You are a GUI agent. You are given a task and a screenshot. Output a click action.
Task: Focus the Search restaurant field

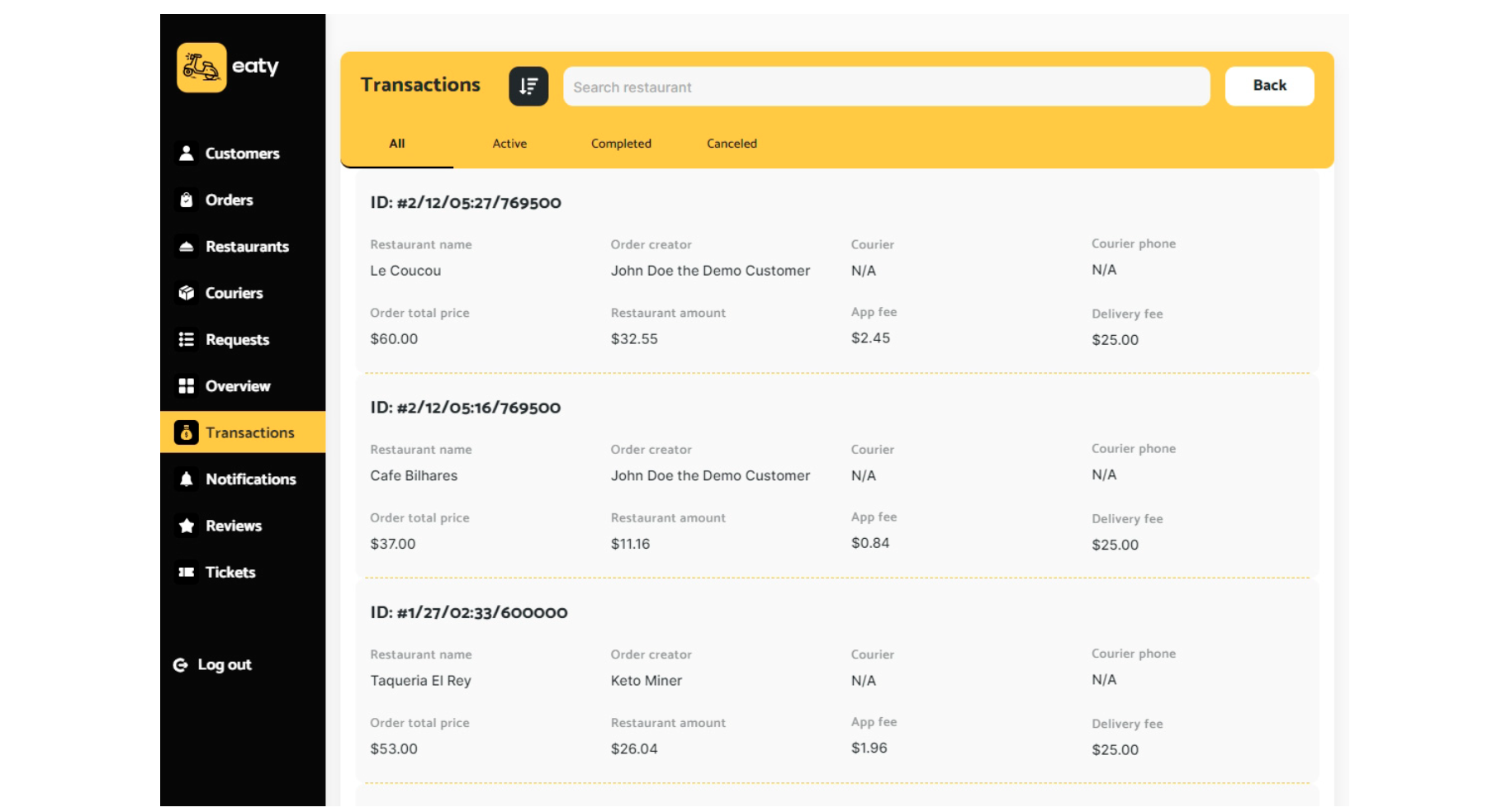(x=886, y=87)
